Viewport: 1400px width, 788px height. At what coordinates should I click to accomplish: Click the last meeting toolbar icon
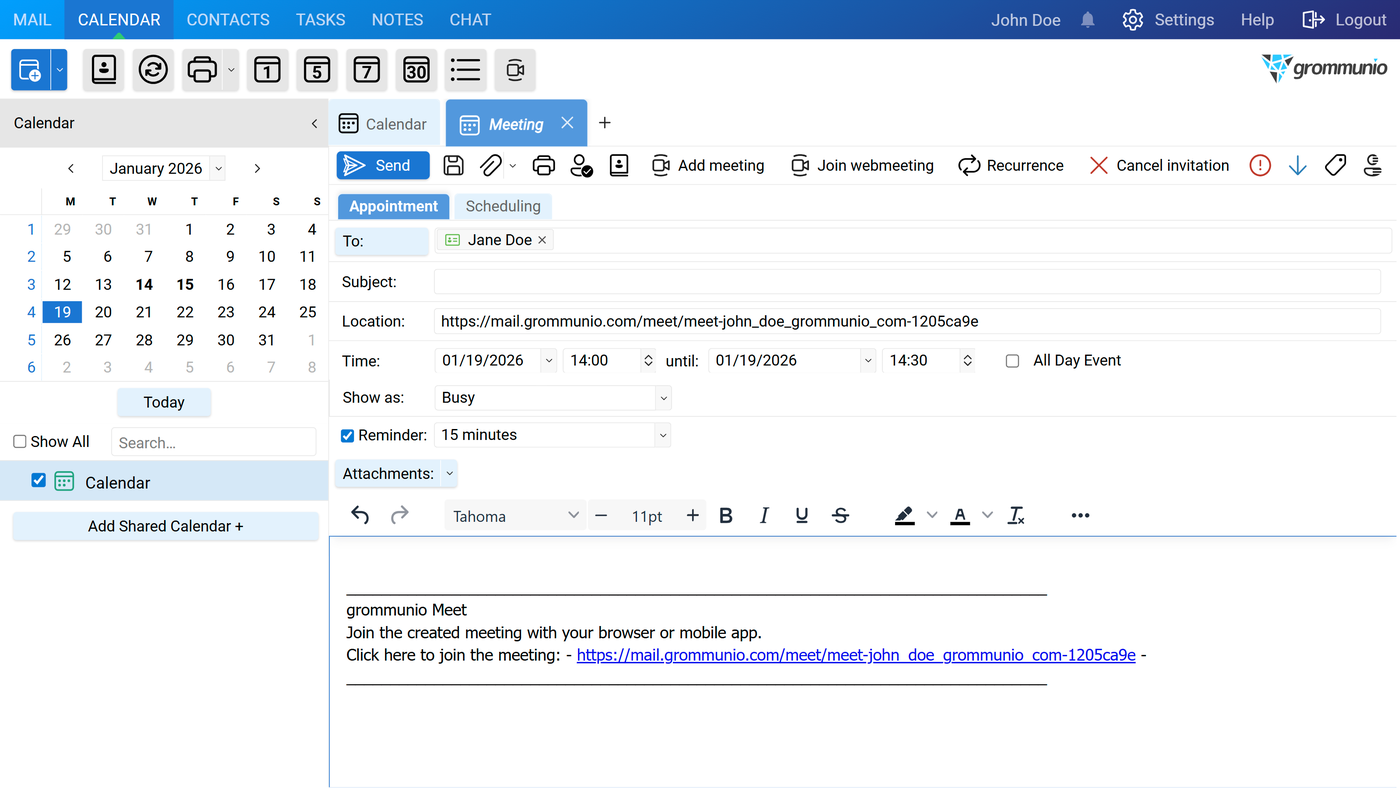1373,165
